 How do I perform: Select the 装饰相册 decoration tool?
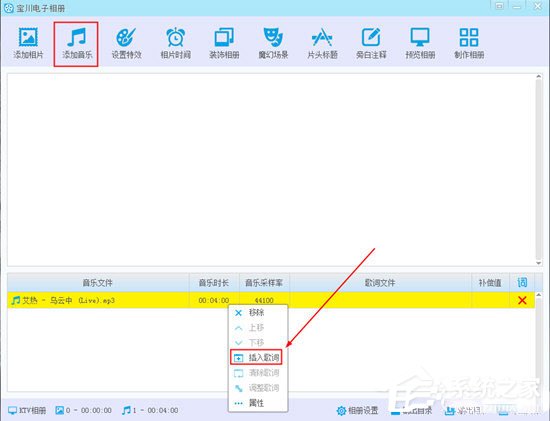[224, 43]
